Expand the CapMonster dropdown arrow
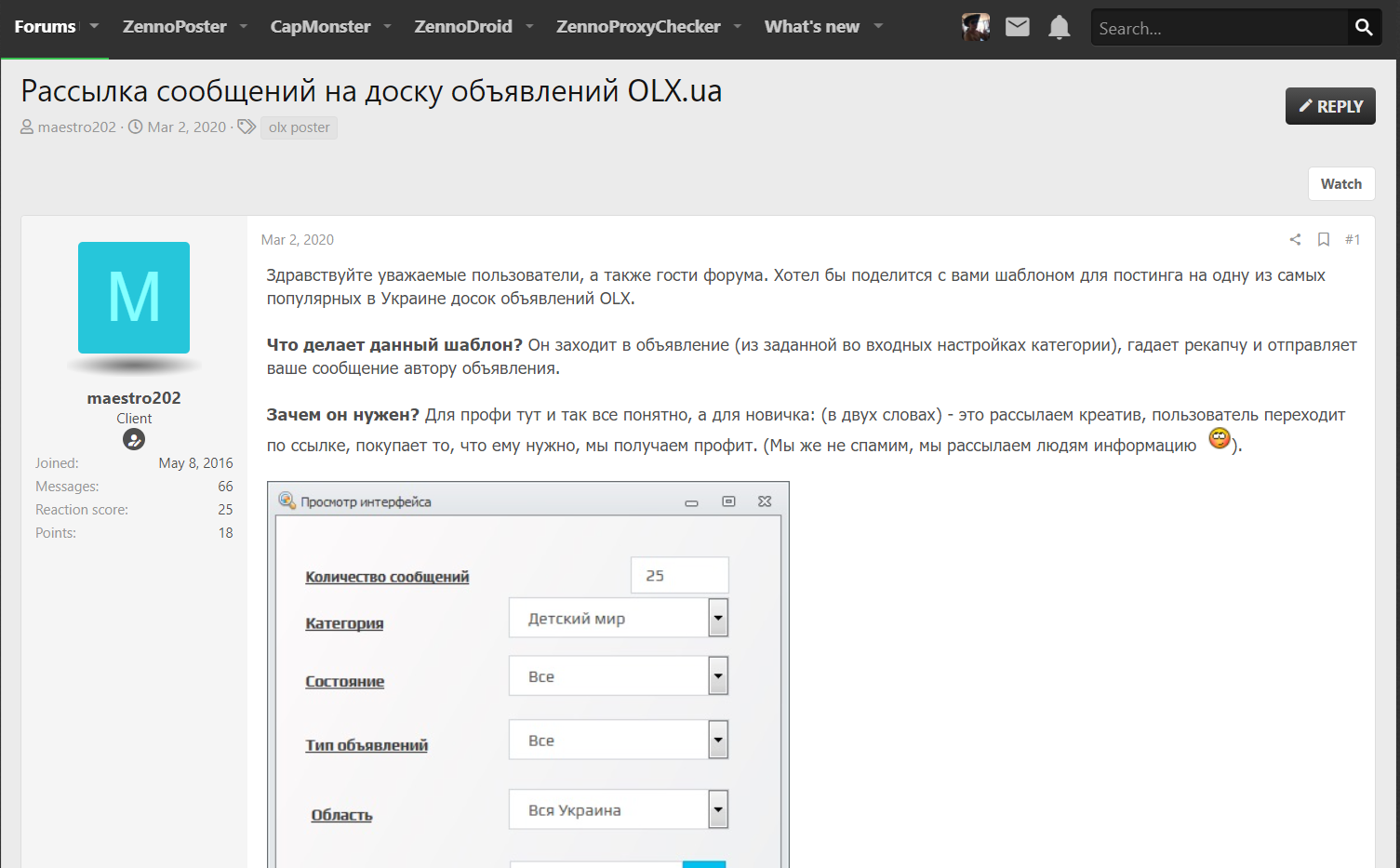The height and width of the screenshot is (868, 1400). click(x=387, y=27)
